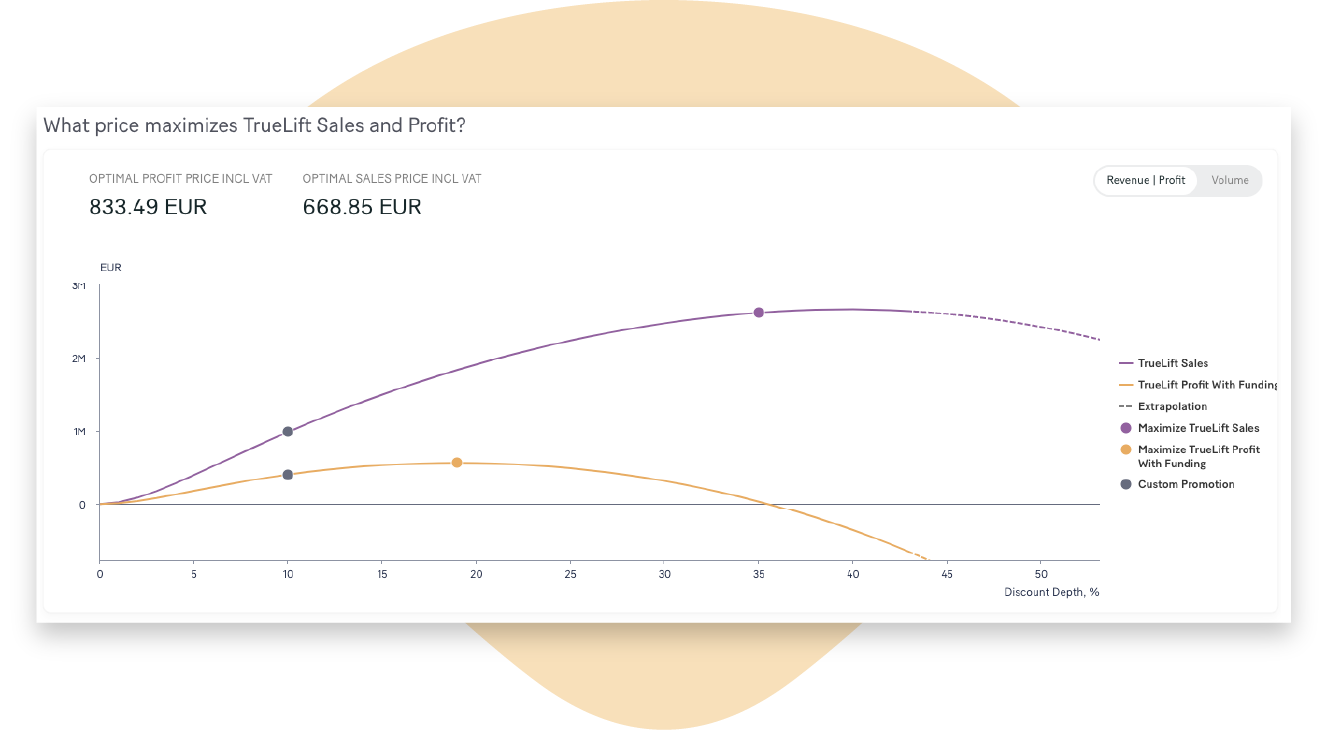Click the "Discount Depth, %" axis label
This screenshot has height=730, width=1327.
(1051, 592)
